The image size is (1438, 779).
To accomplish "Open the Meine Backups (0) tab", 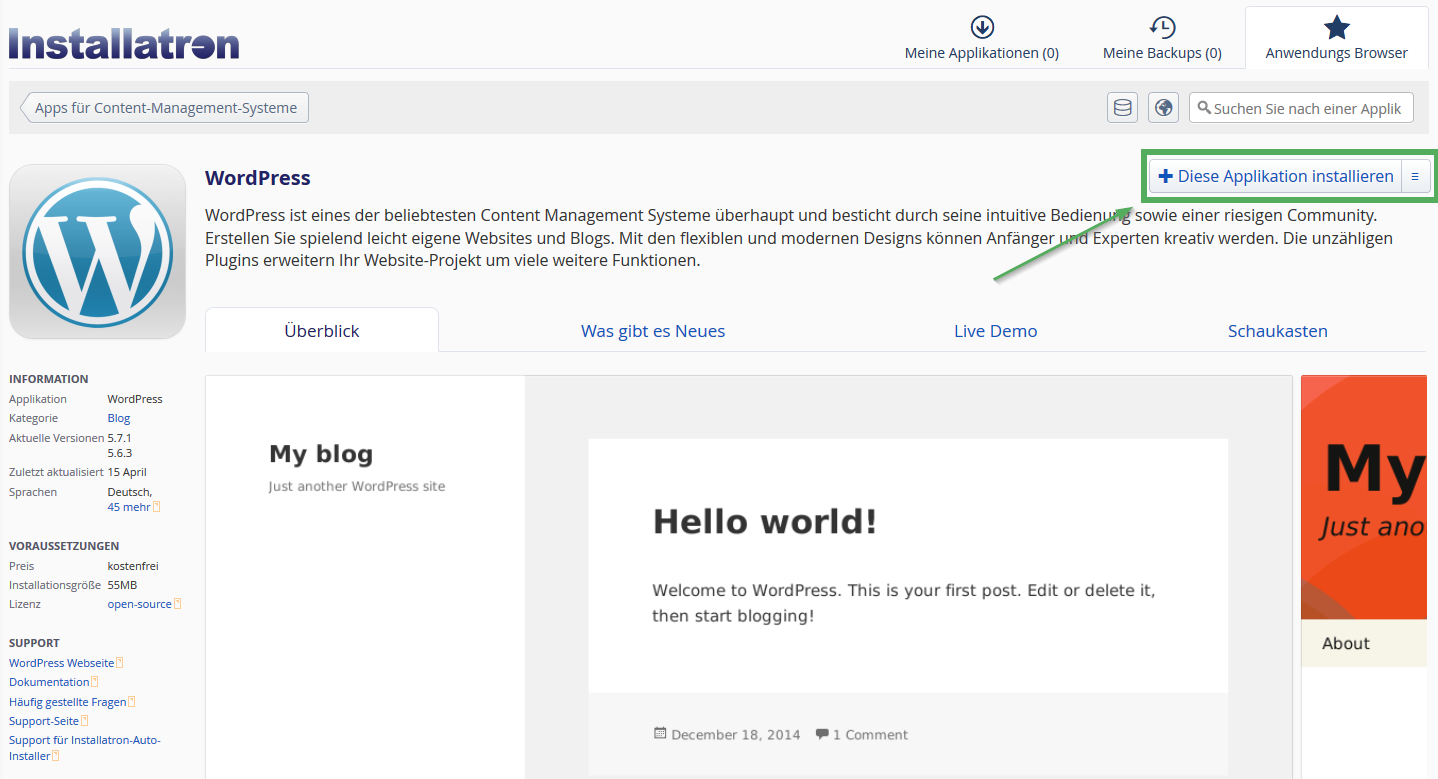I will (x=1162, y=38).
